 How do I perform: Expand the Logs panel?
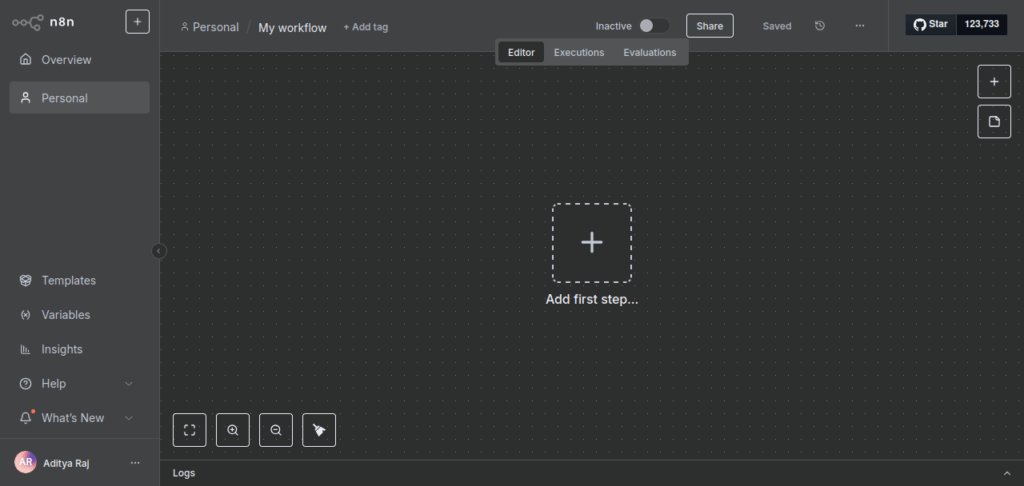1006,473
